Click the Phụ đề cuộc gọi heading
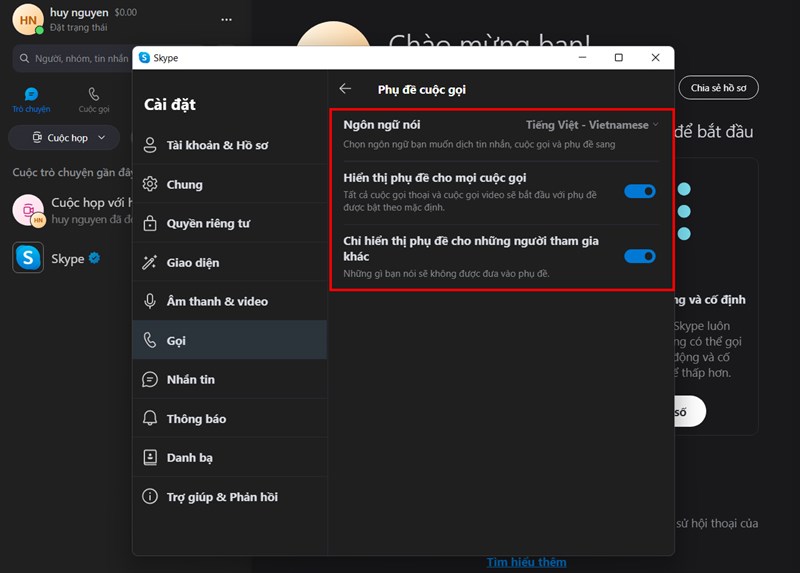 (421, 90)
